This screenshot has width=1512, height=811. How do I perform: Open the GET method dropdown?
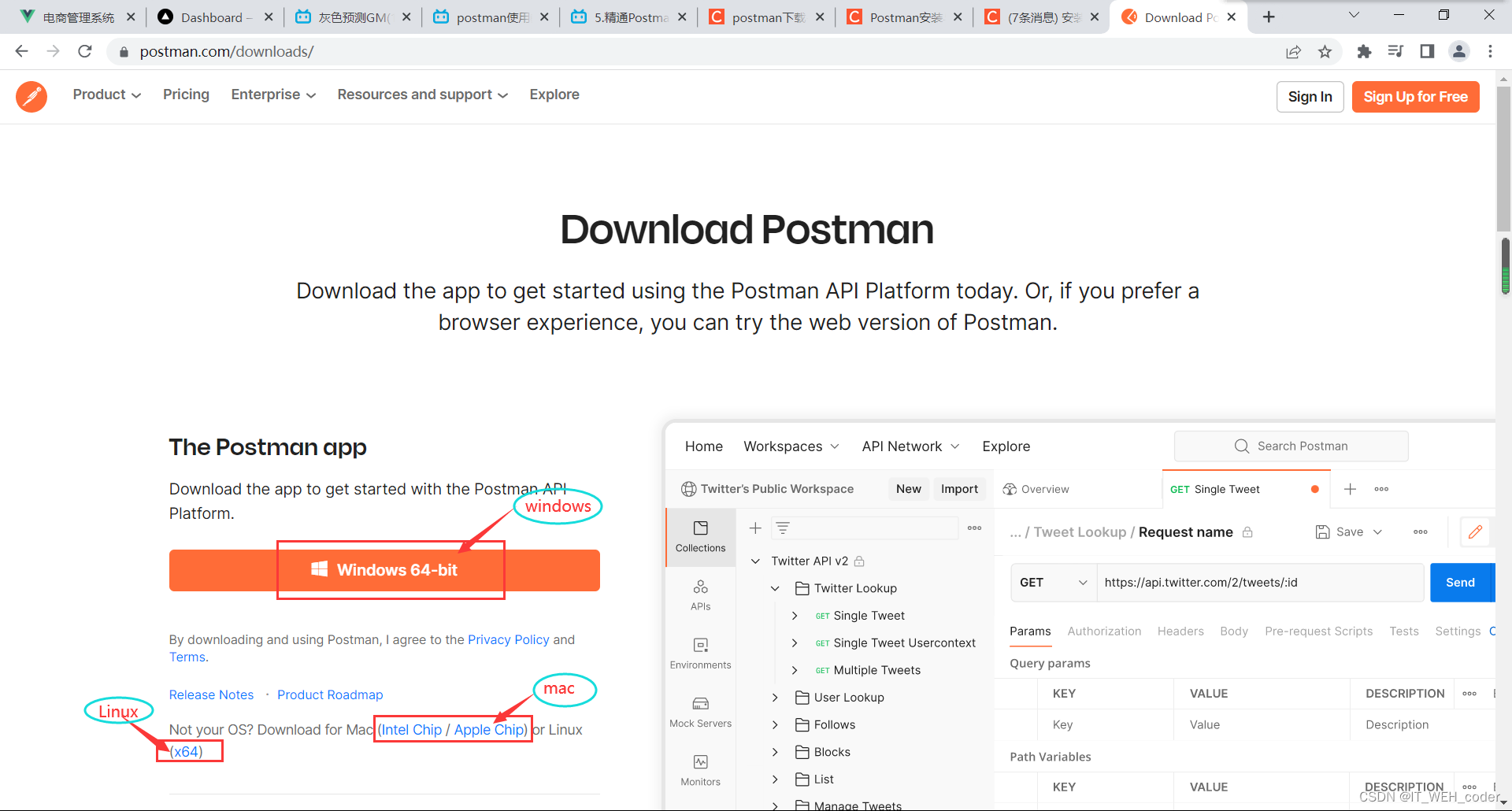click(x=1054, y=583)
